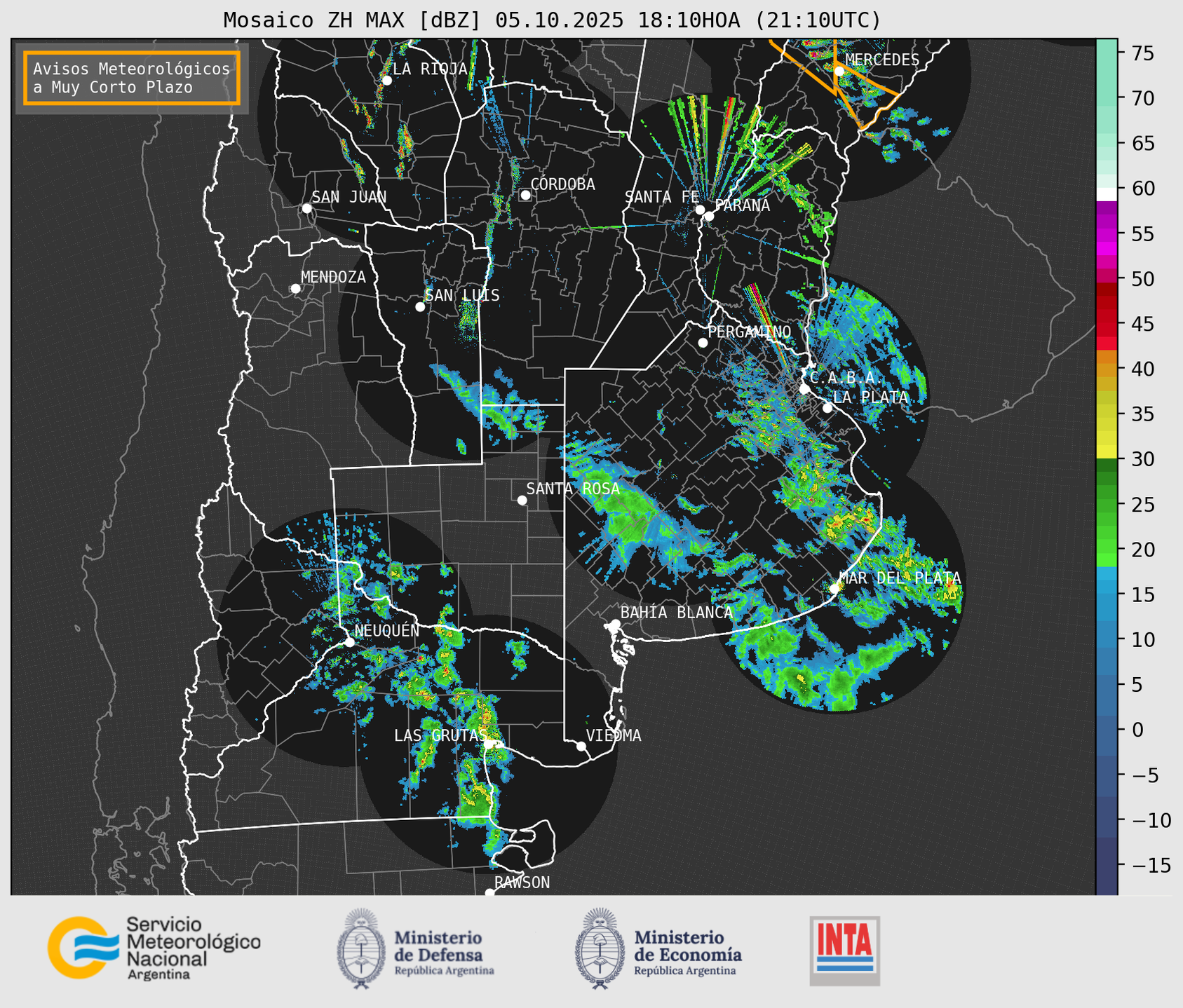Viewport: 1183px width, 1008px height.
Task: Click the SAN JUAN city marker dot
Action: (x=306, y=208)
